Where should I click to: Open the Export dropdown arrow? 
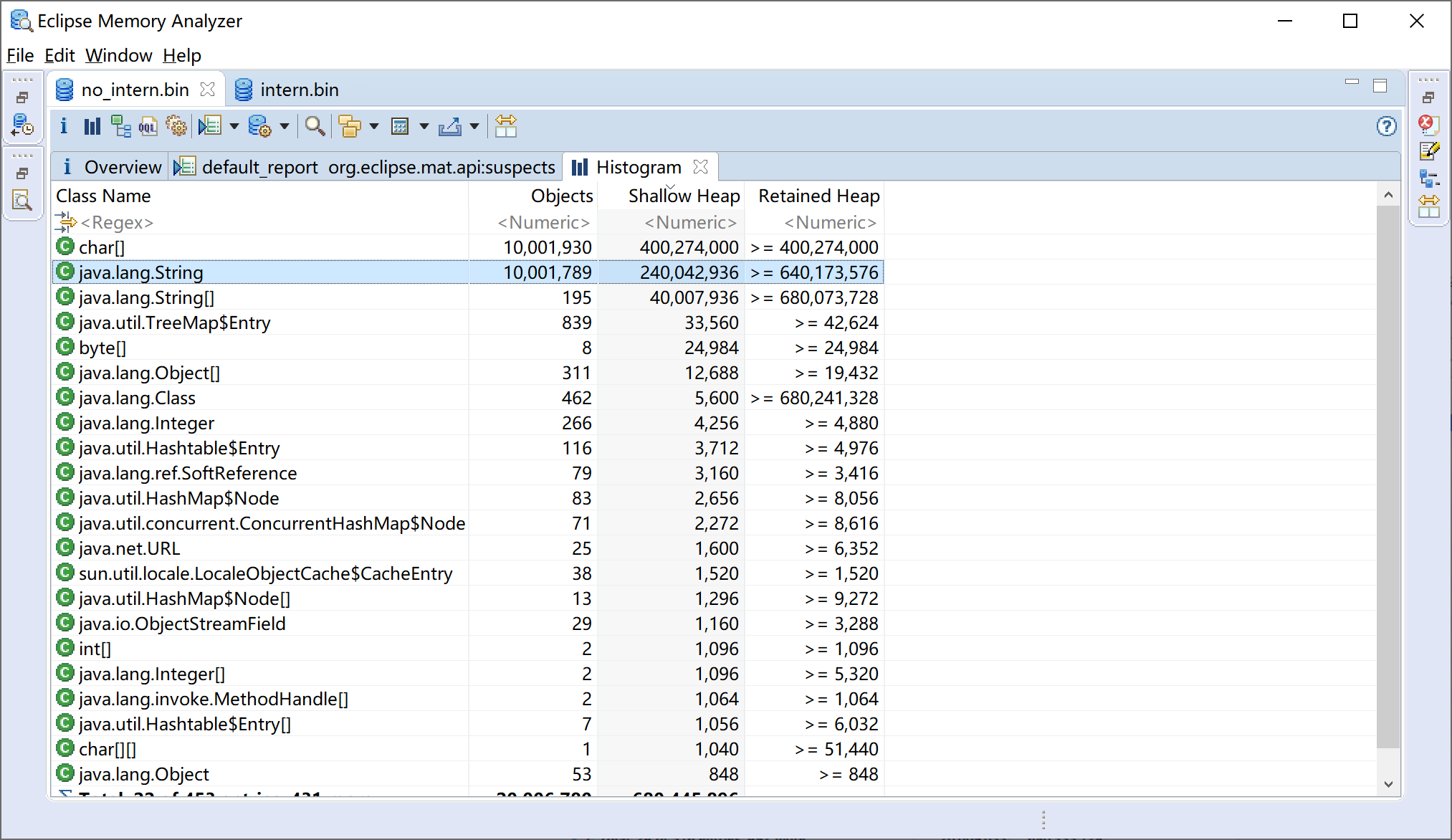click(x=474, y=127)
